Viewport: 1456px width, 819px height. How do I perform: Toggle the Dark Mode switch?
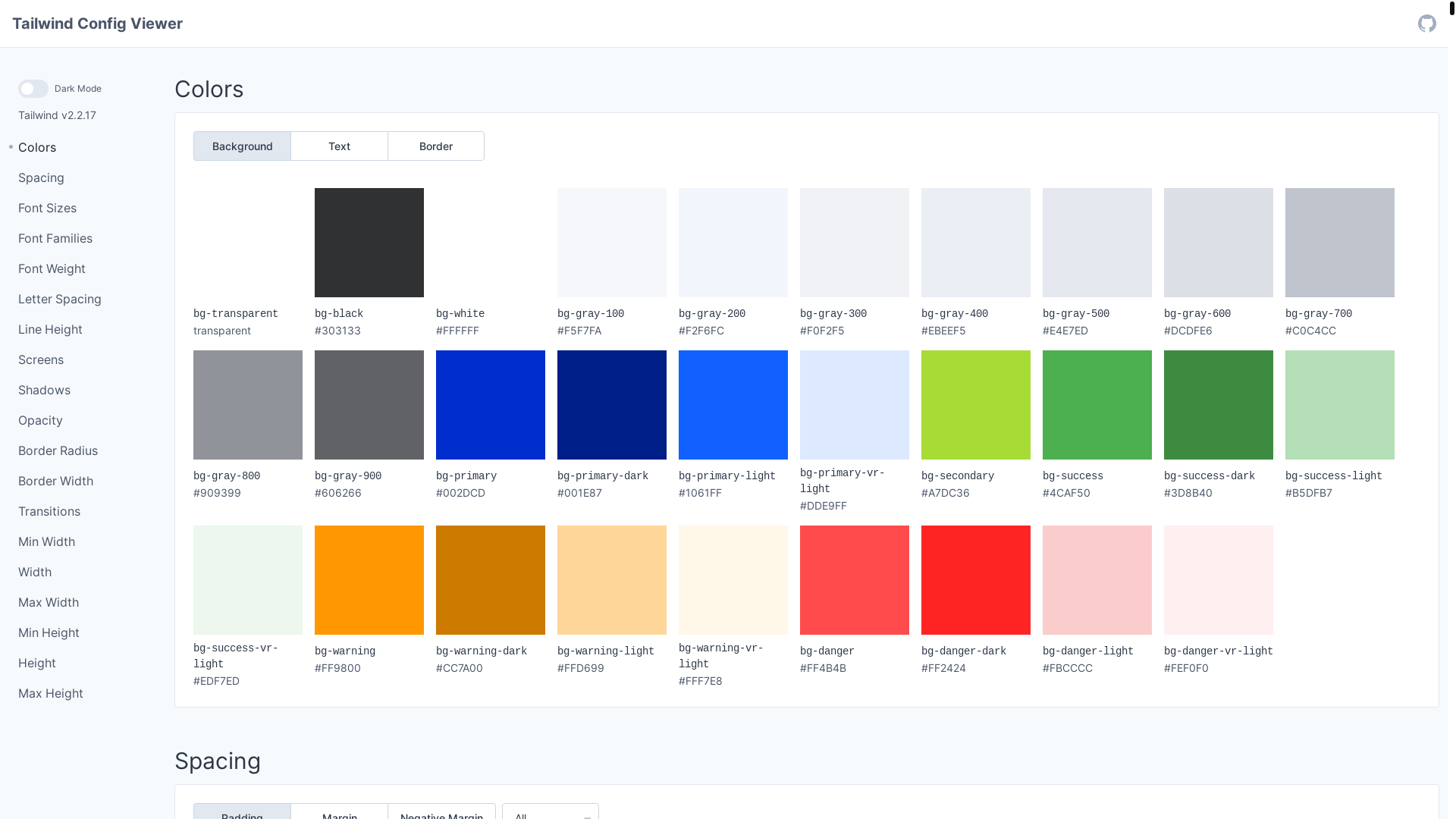click(33, 89)
